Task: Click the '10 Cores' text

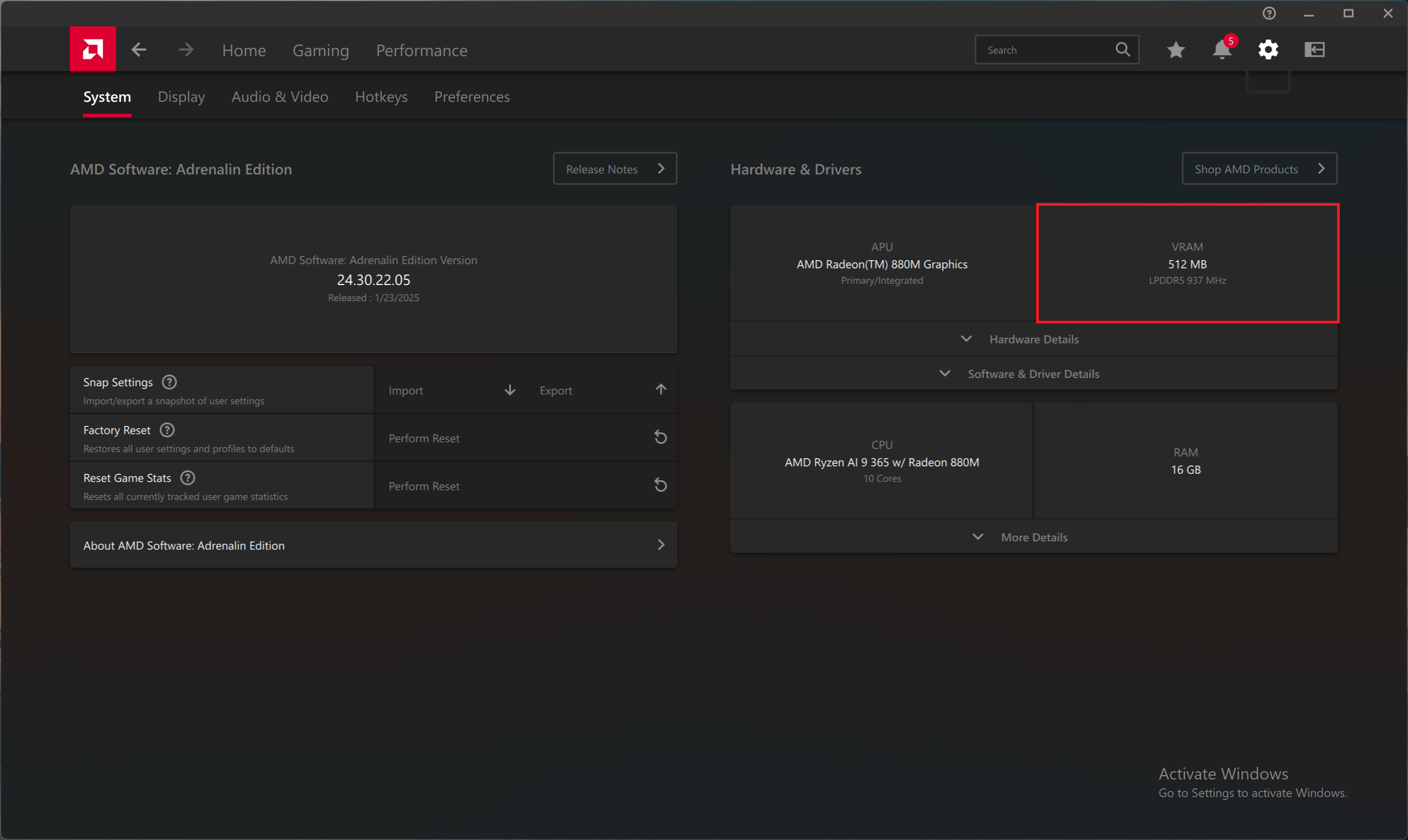Action: [x=882, y=478]
